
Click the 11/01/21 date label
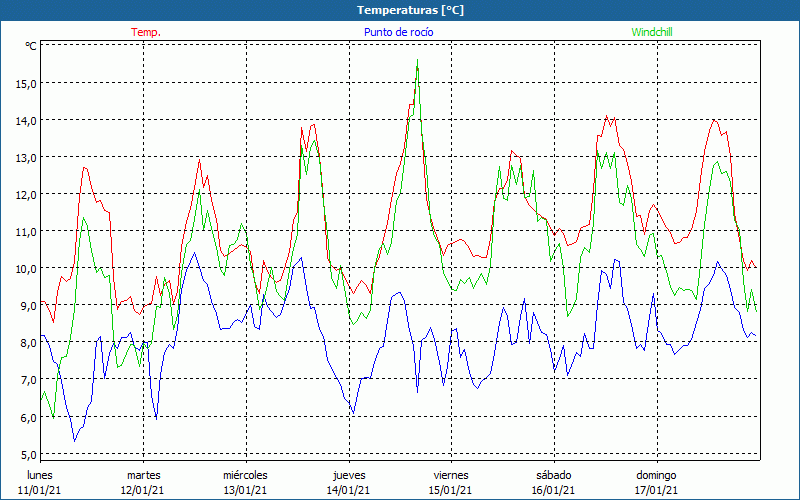[39, 490]
